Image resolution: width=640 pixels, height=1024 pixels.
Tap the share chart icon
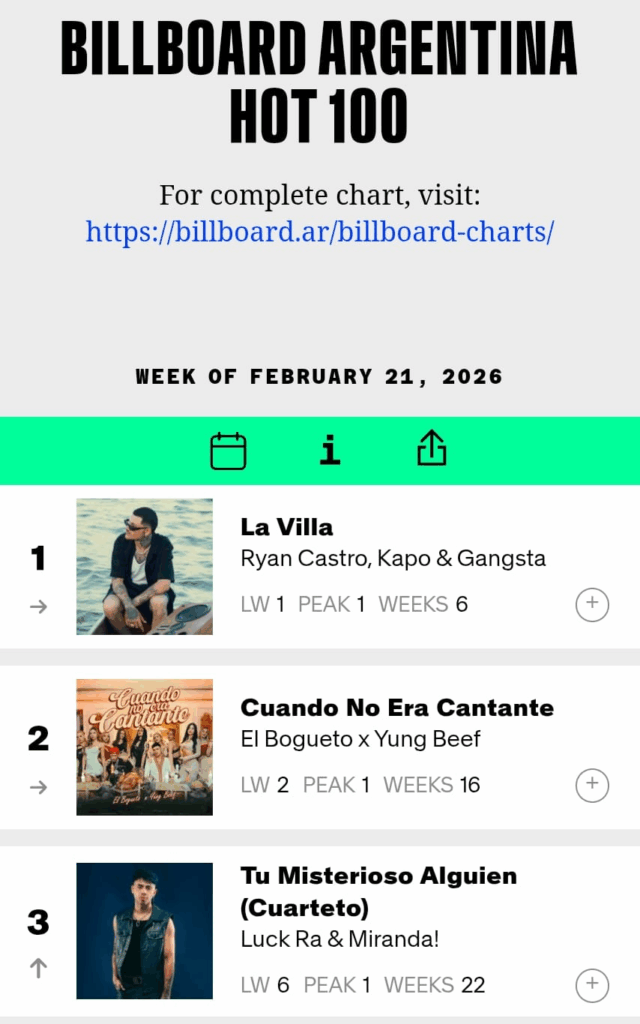(431, 451)
